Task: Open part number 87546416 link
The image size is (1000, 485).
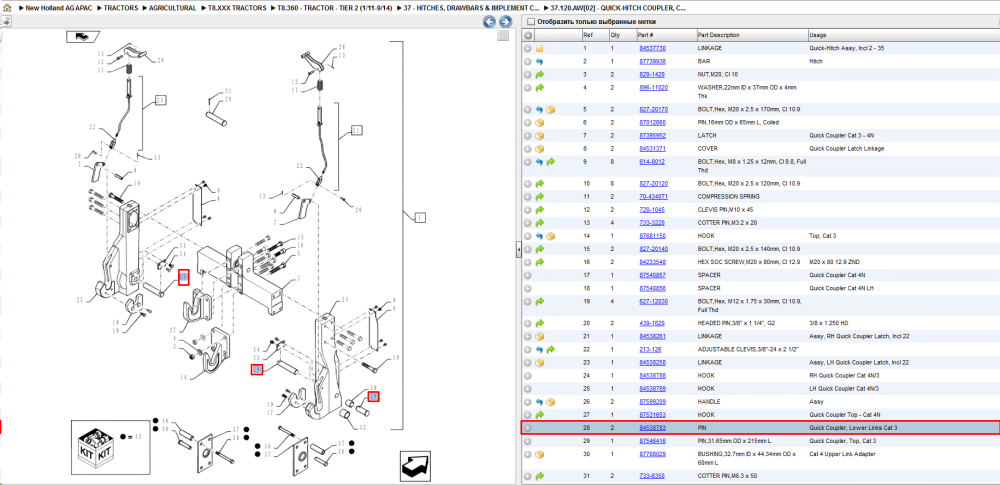Action: tap(652, 441)
